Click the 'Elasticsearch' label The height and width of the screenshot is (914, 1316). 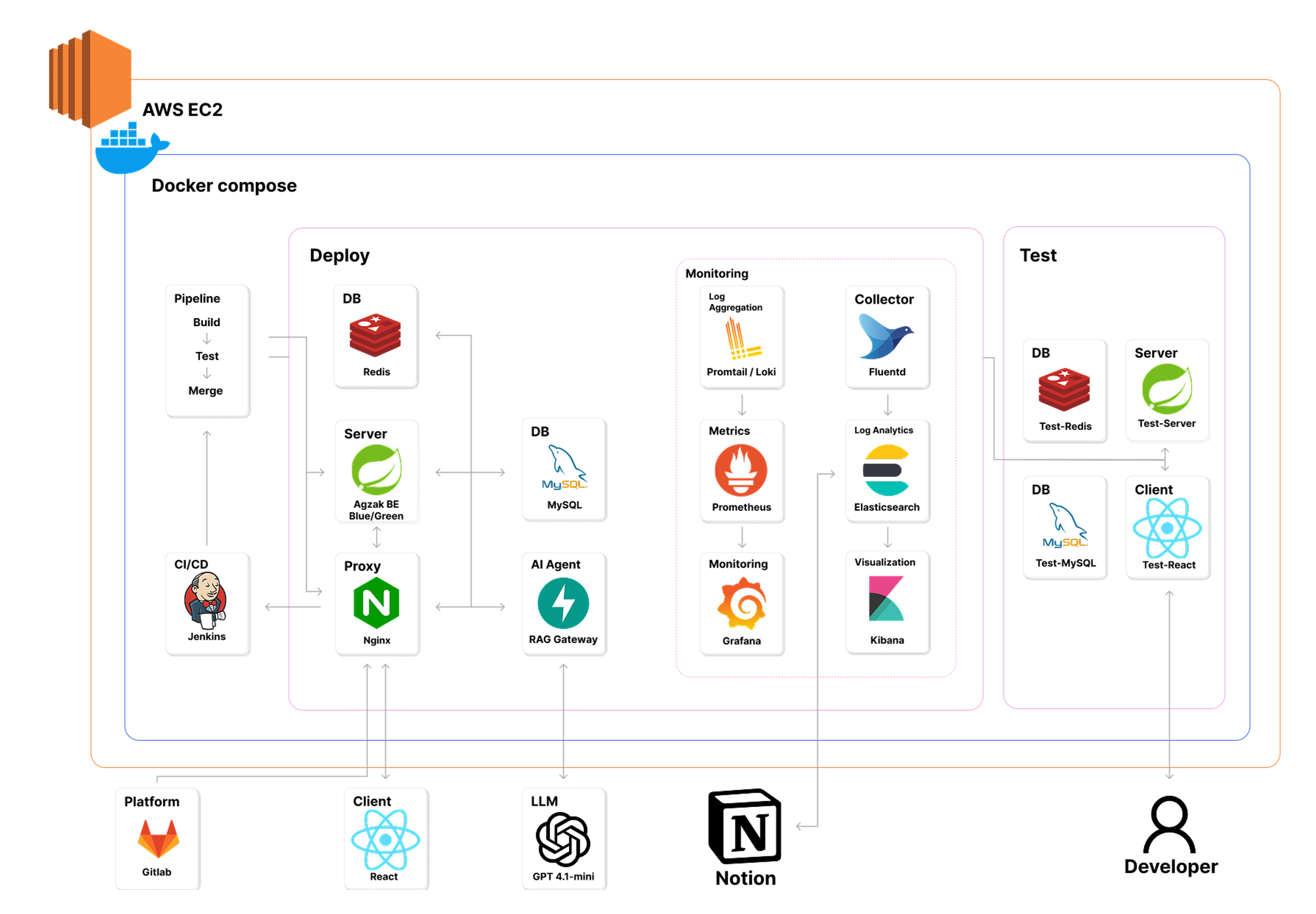[886, 507]
